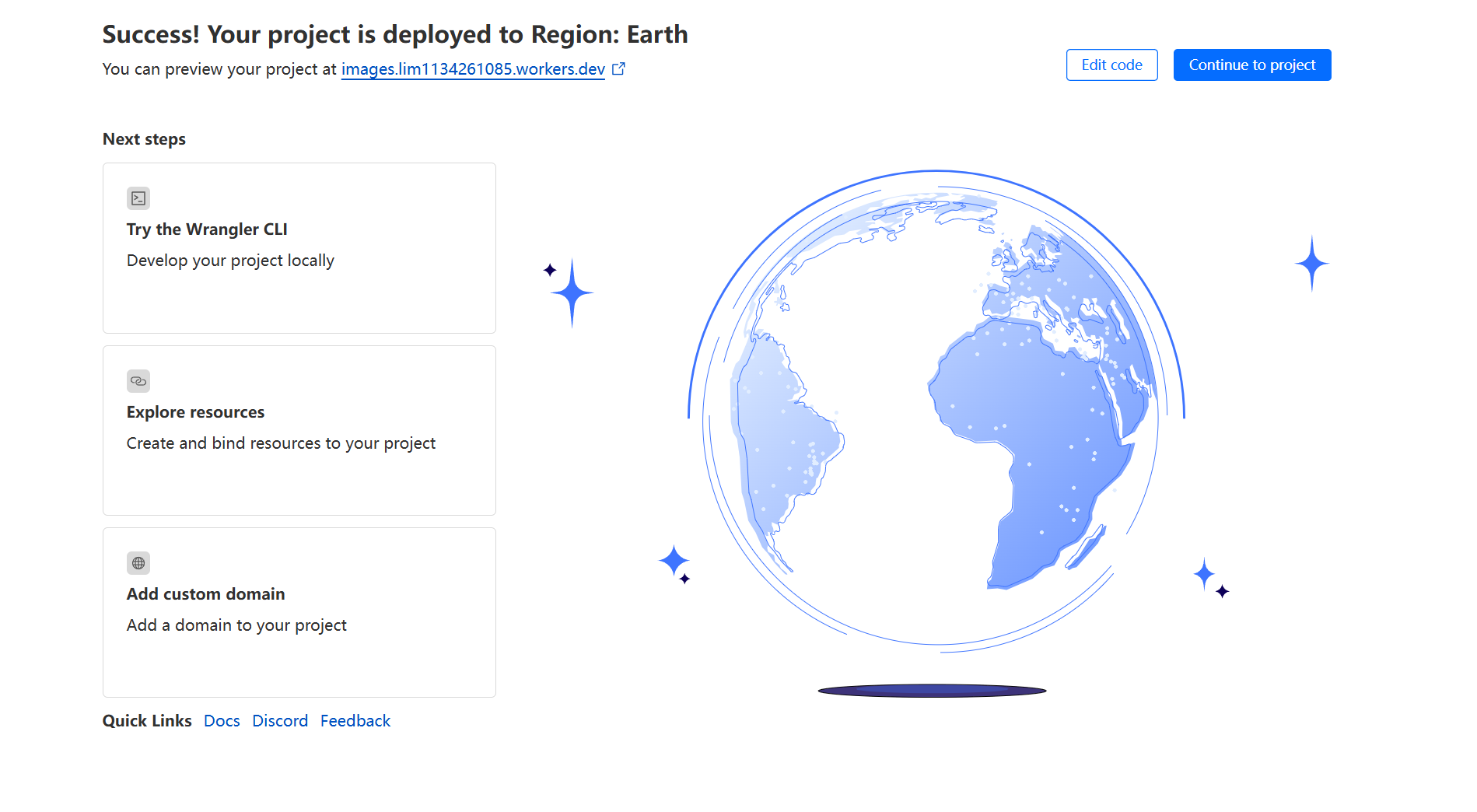The width and height of the screenshot is (1477, 812).
Task: Click the 'Next steps' section heading
Action: pos(144,139)
